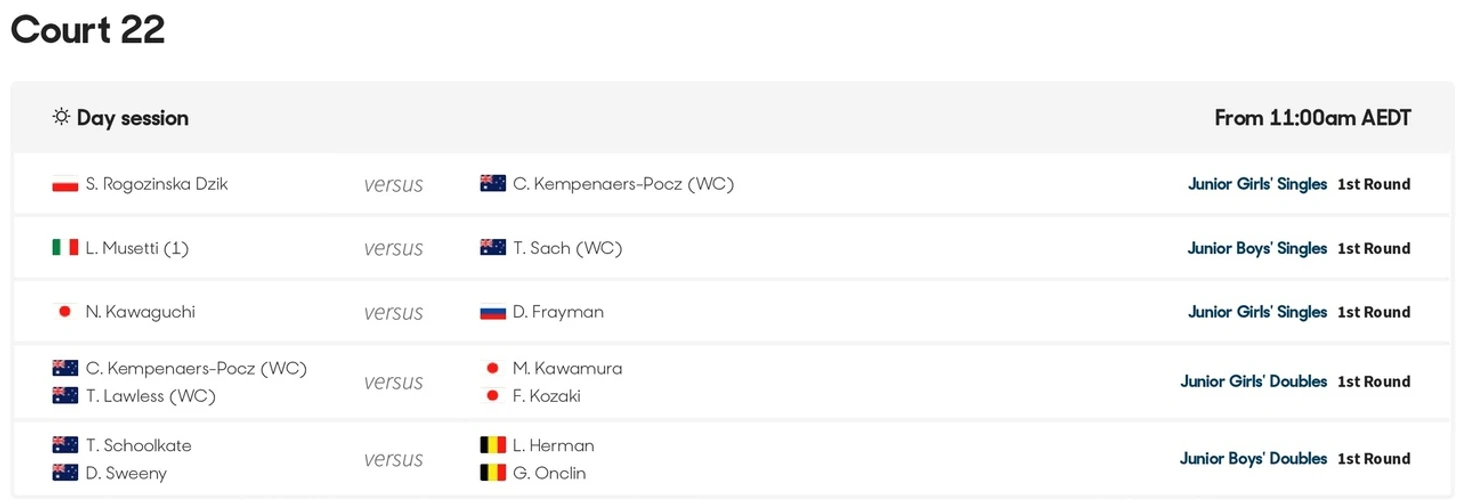Image resolution: width=1460 pixels, height=500 pixels.
Task: Open Junior Girls' Doubles event link
Action: point(1254,381)
